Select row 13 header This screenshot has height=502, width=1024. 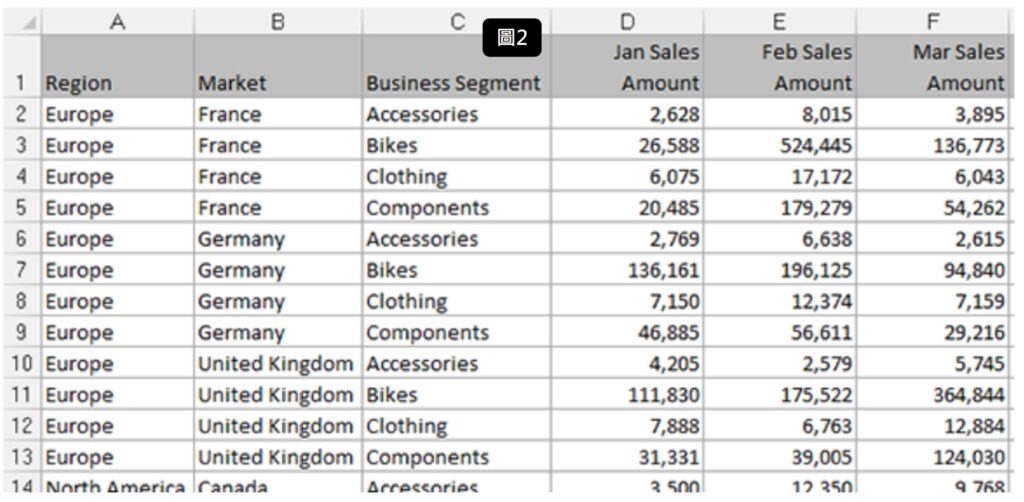[20, 457]
